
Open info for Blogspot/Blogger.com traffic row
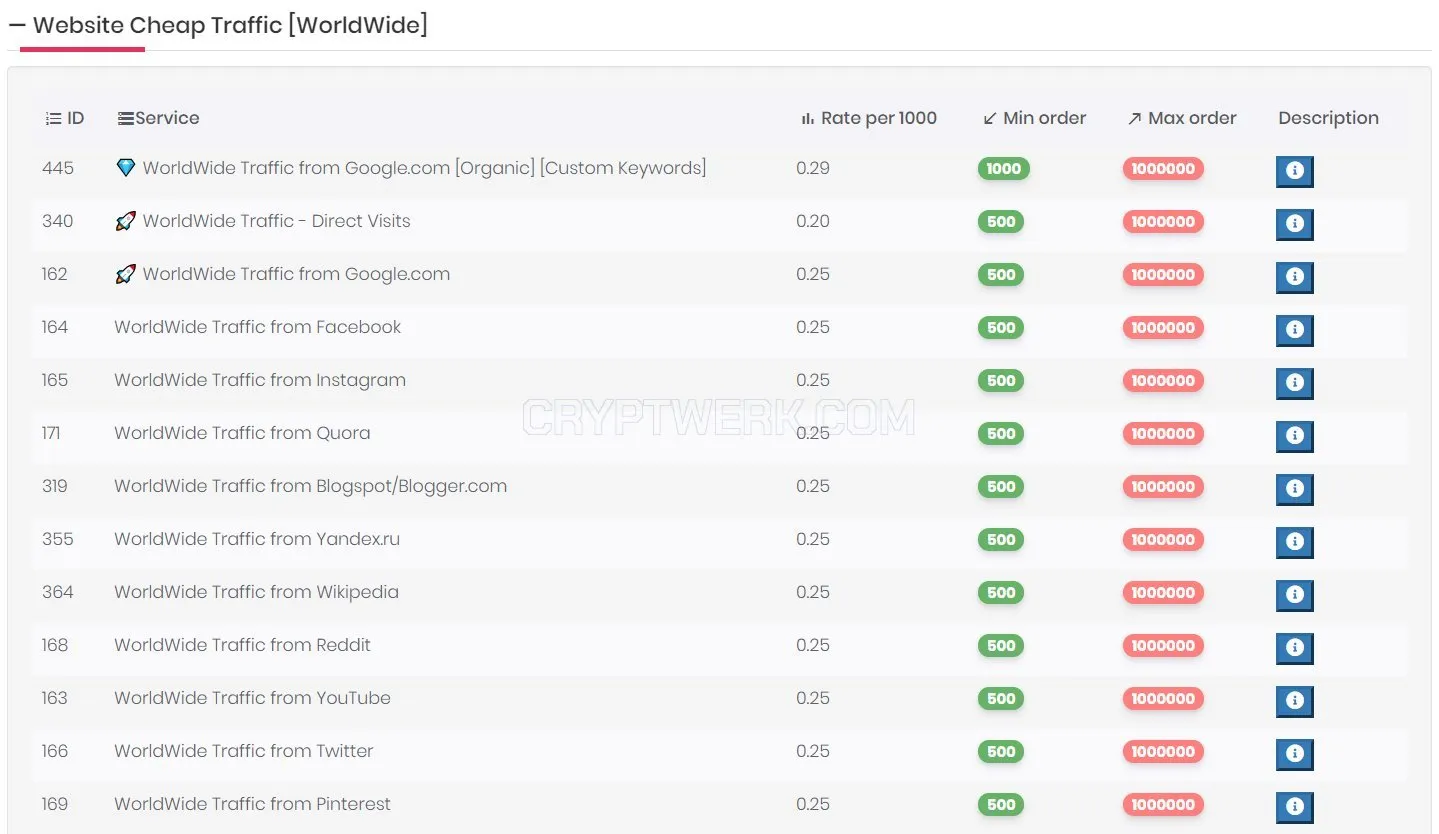point(1295,489)
